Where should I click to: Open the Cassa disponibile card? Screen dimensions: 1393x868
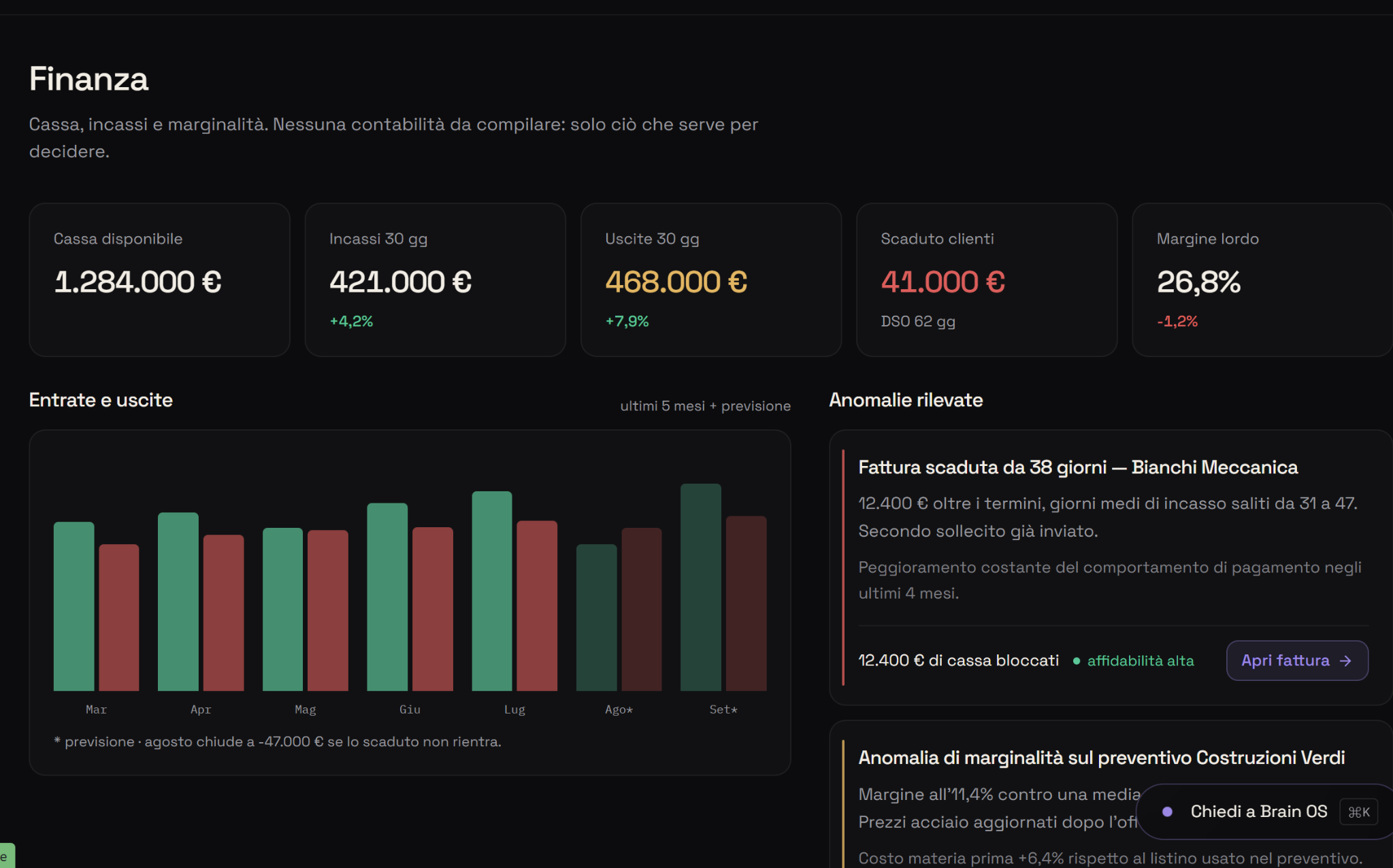point(159,280)
